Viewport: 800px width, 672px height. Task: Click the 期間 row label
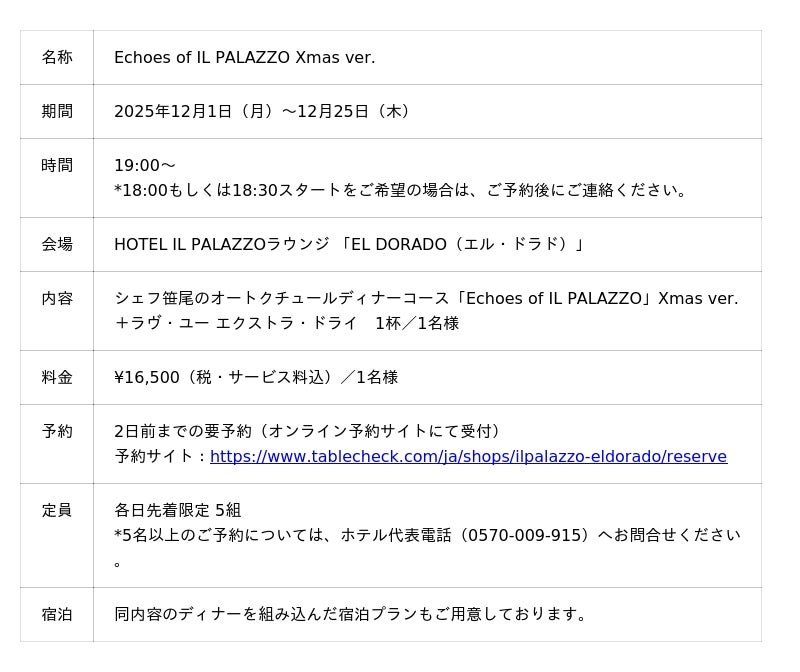57,112
